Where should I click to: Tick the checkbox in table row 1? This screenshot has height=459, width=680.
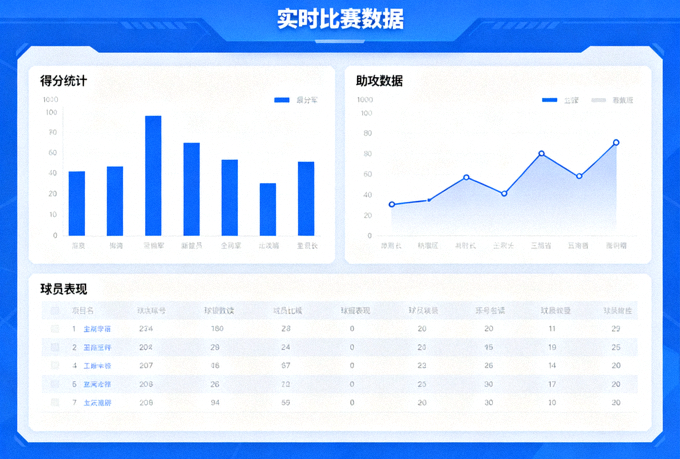pyautogui.click(x=55, y=329)
